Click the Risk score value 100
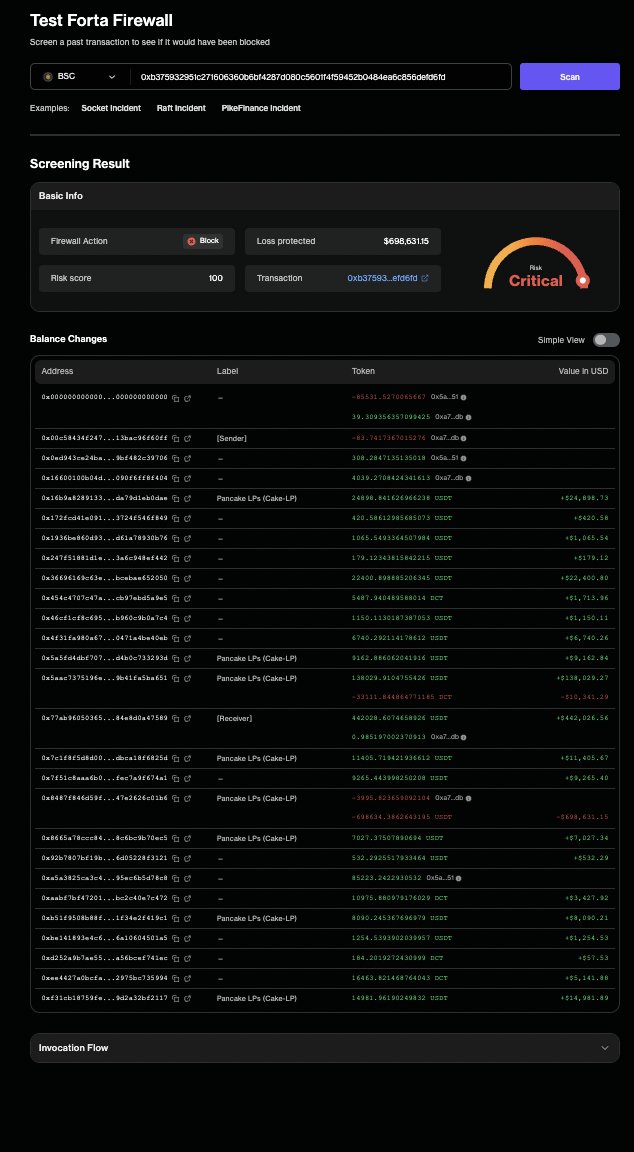634x1152 pixels. 215,278
